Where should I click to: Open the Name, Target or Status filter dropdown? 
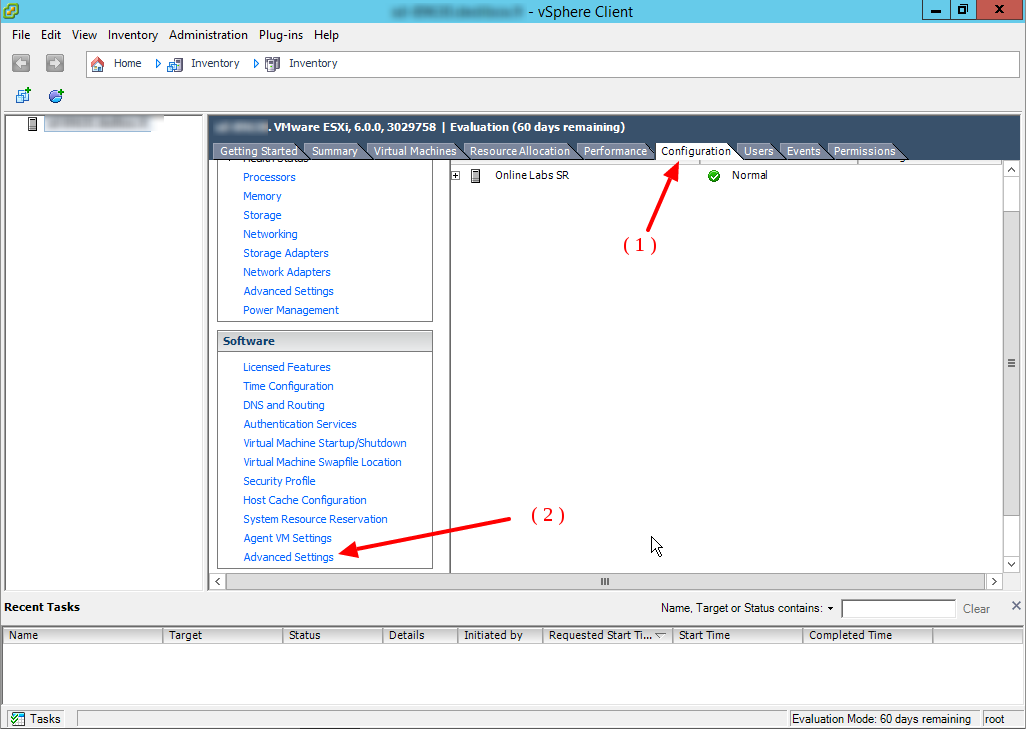tap(830, 609)
